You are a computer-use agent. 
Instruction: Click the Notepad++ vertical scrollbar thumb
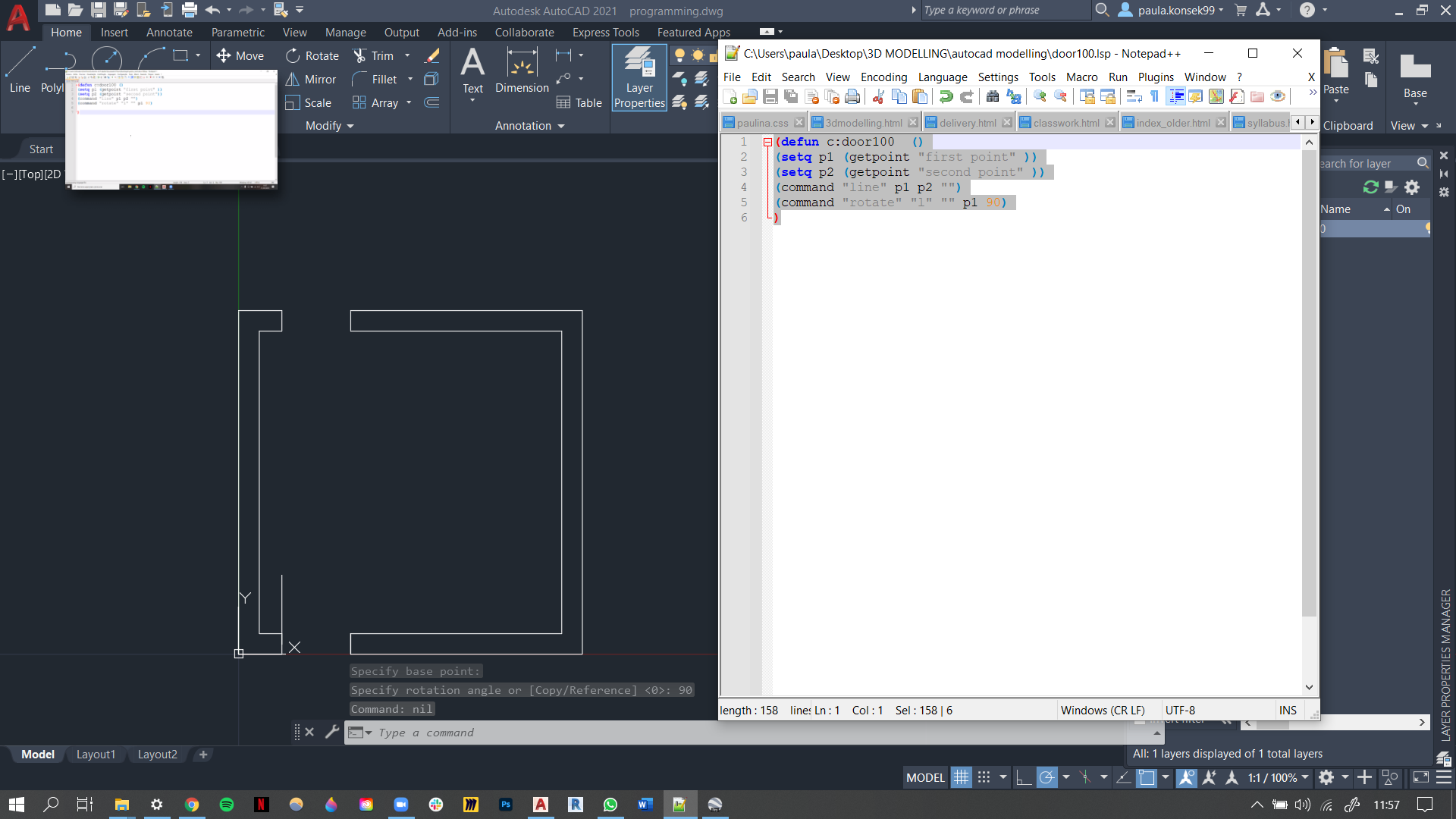[x=1310, y=383]
